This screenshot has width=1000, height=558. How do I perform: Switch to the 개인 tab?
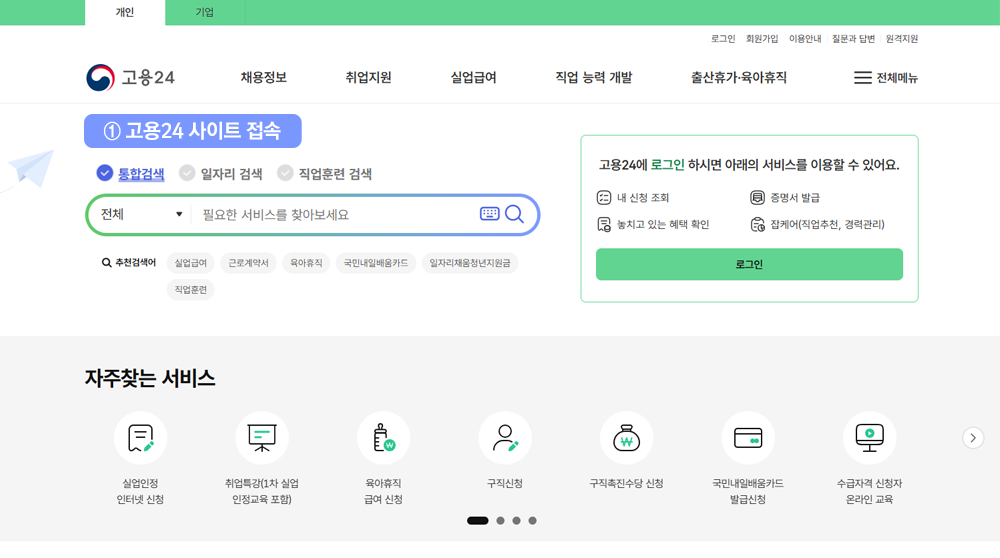[x=125, y=12]
